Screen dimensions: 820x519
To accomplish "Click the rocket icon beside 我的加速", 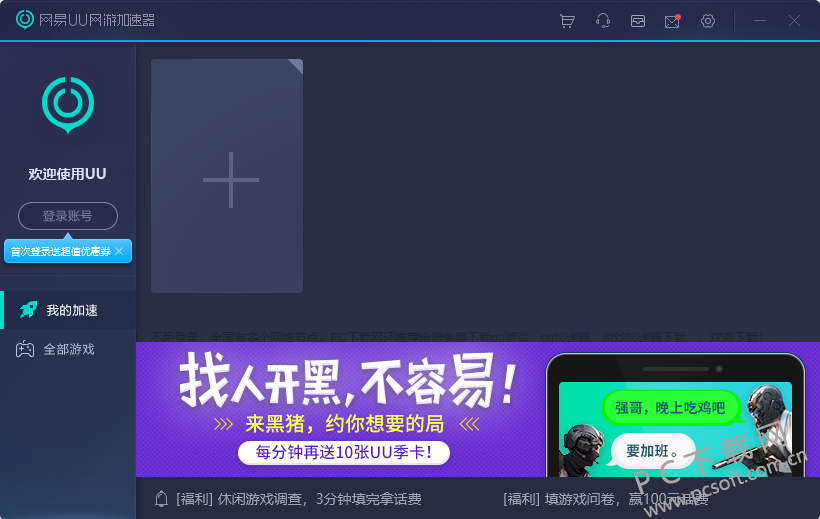I will [27, 310].
